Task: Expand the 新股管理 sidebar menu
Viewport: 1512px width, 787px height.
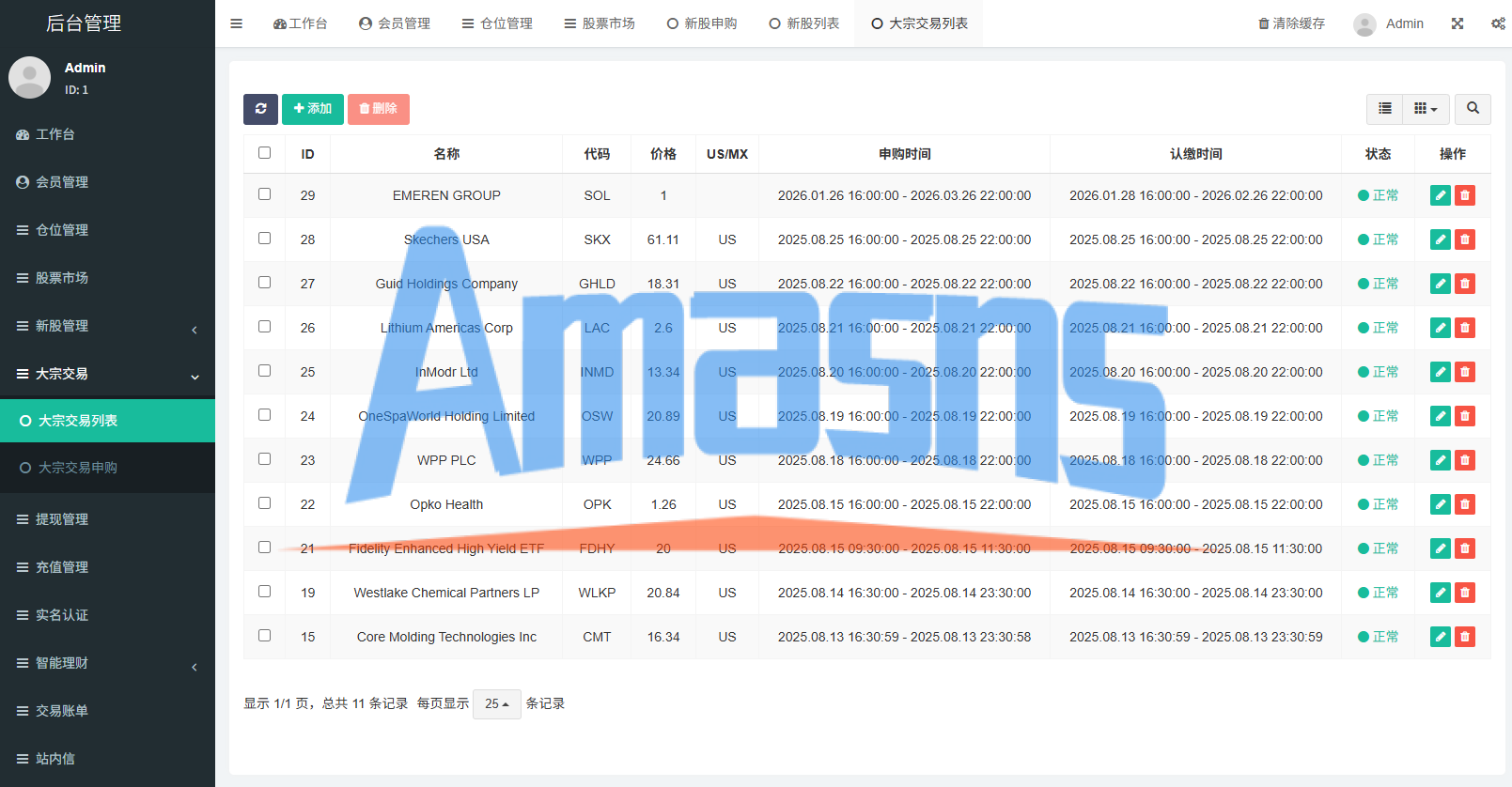Action: coord(107,326)
